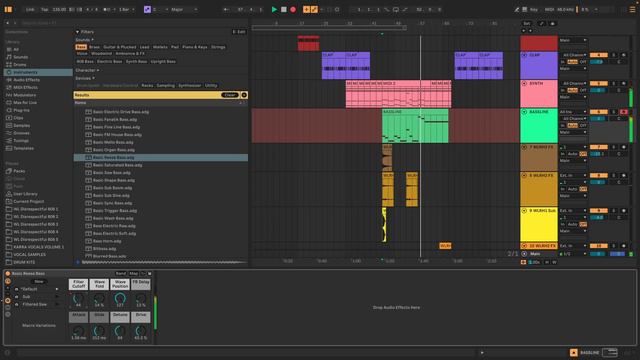The image size is (640, 360).
Task: Click the Map button on the rack
Action: (133, 273)
